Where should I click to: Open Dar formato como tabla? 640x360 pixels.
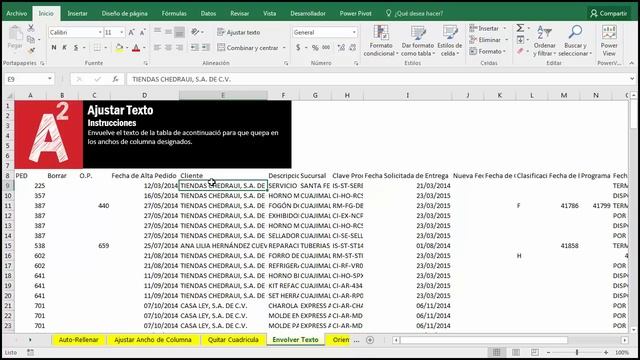[418, 40]
